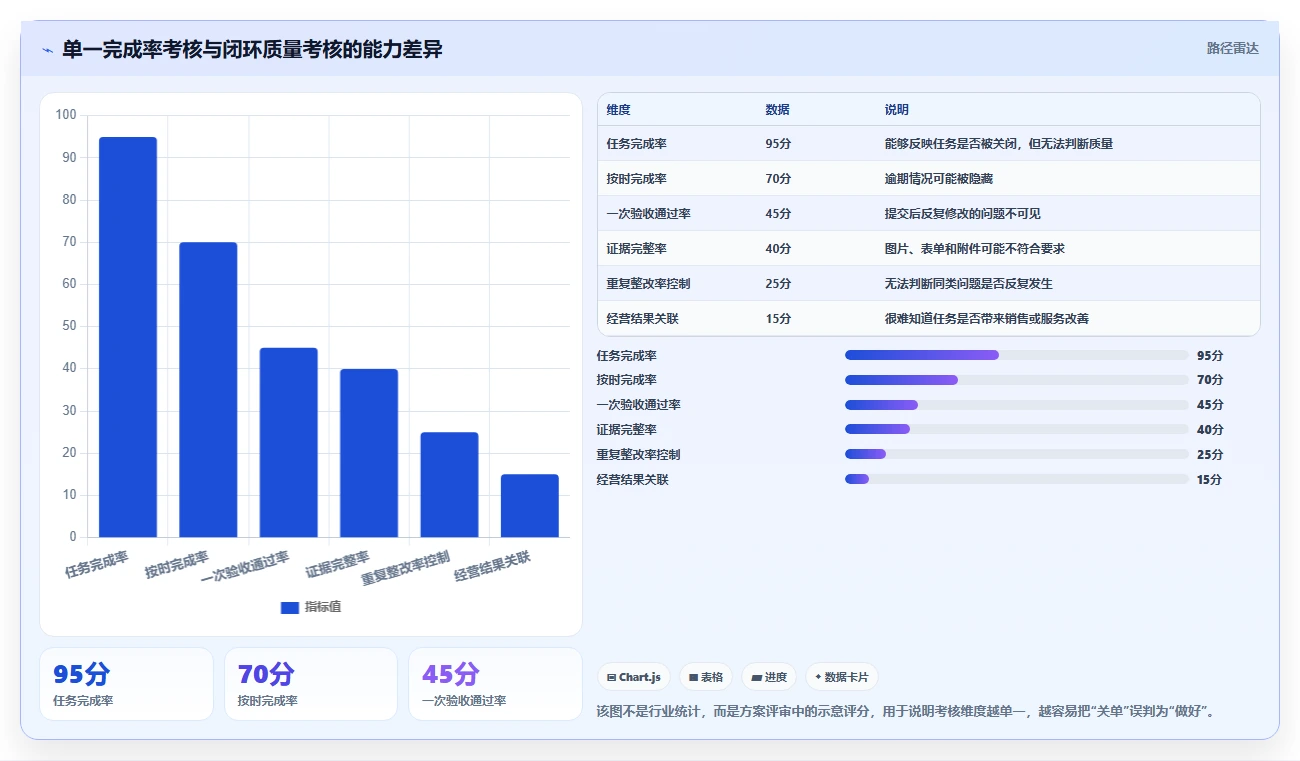Open the 45分 一次验收通过率 stat card
The height and width of the screenshot is (761, 1300).
[x=495, y=684]
